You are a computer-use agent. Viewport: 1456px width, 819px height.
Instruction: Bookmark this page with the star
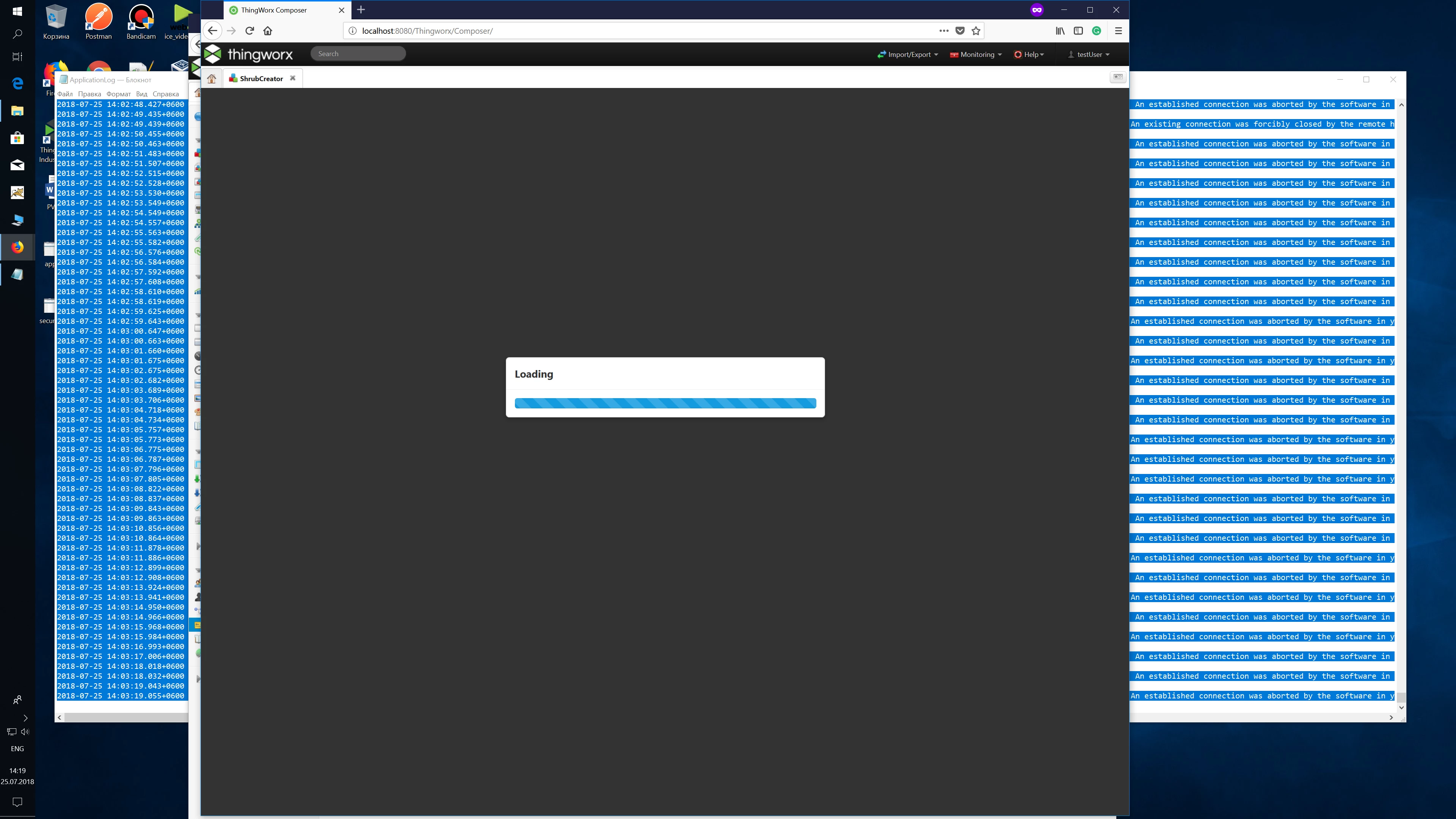click(976, 30)
